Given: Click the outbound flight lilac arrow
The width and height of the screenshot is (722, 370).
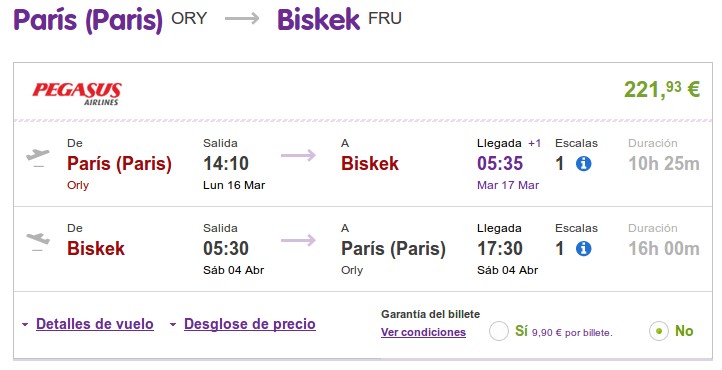Looking at the screenshot, I should [298, 155].
